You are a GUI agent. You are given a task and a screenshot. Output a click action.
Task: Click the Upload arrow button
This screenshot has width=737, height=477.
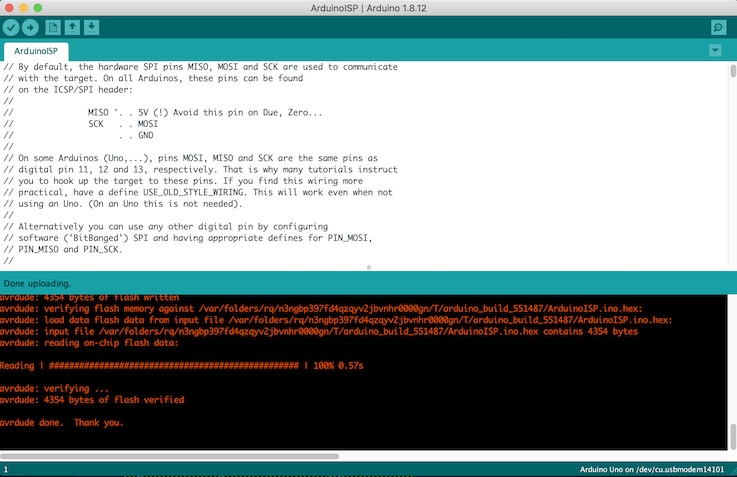click(x=30, y=28)
